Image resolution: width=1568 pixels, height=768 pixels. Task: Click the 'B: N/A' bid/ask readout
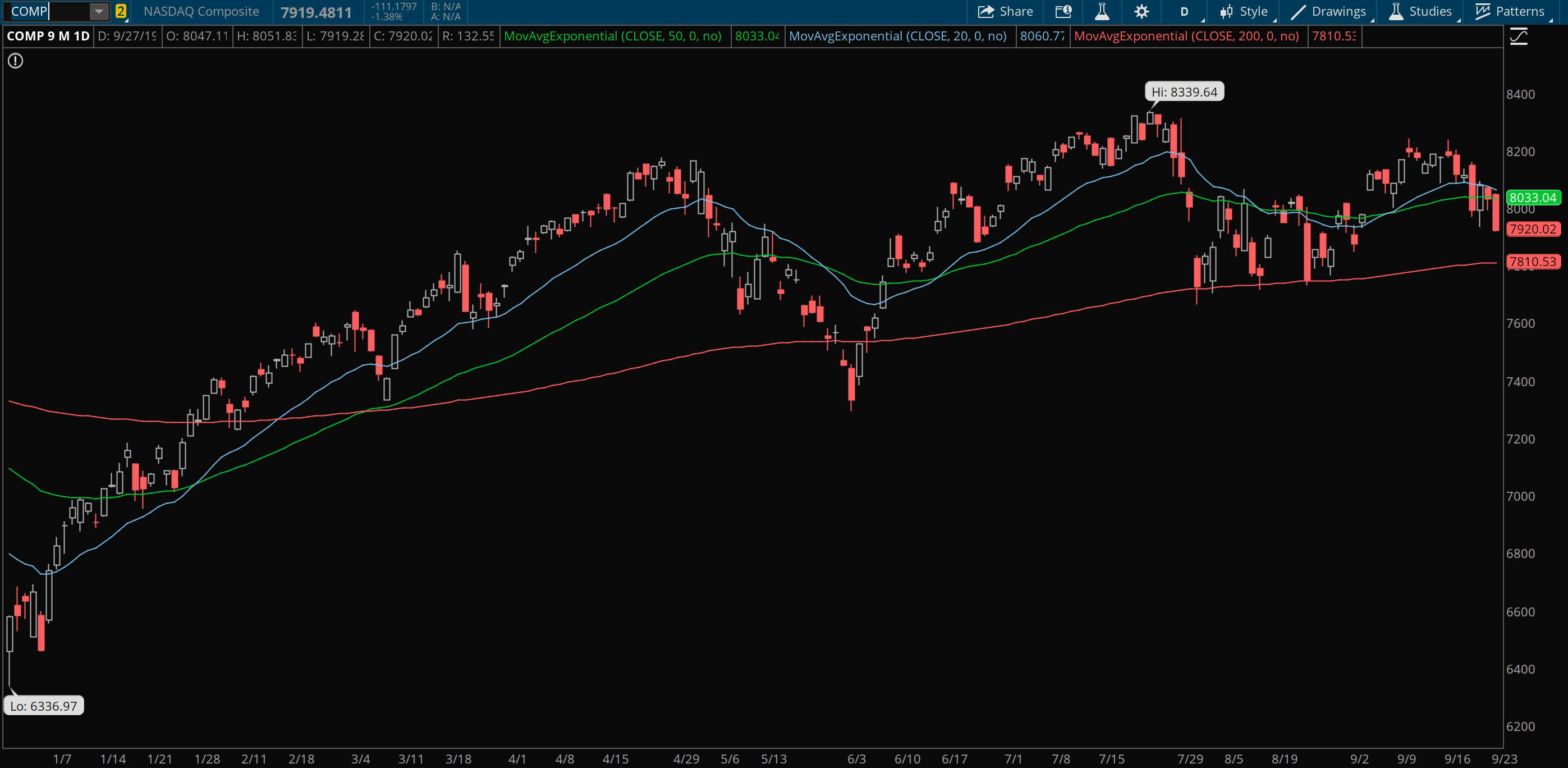click(x=446, y=6)
